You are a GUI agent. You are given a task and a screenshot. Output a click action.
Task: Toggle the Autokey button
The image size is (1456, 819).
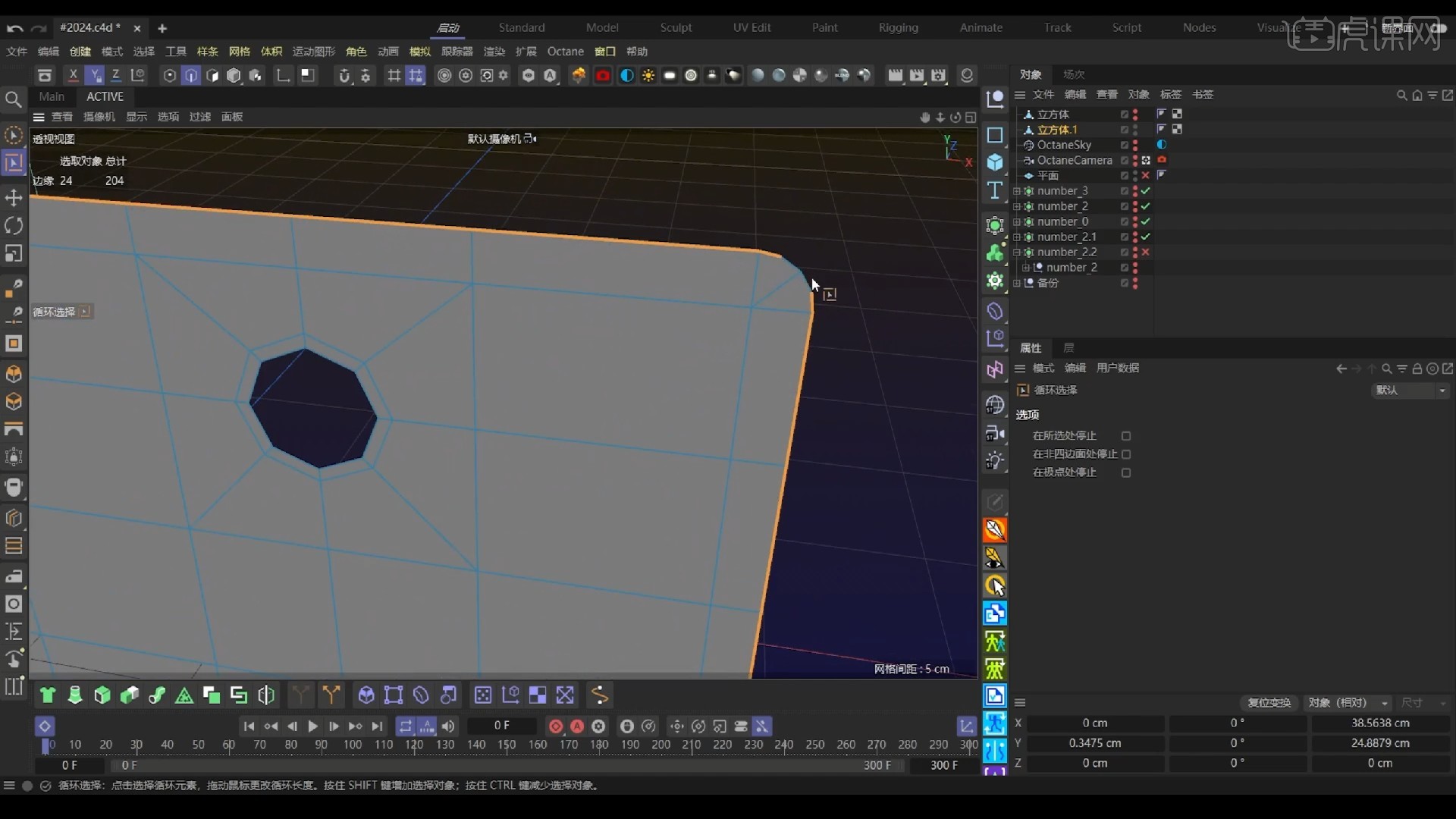577,726
